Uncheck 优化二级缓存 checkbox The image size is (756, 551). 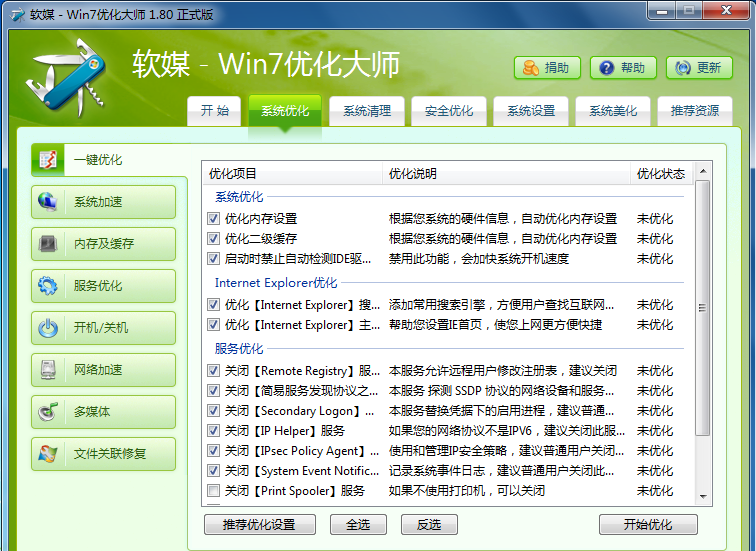[213, 239]
